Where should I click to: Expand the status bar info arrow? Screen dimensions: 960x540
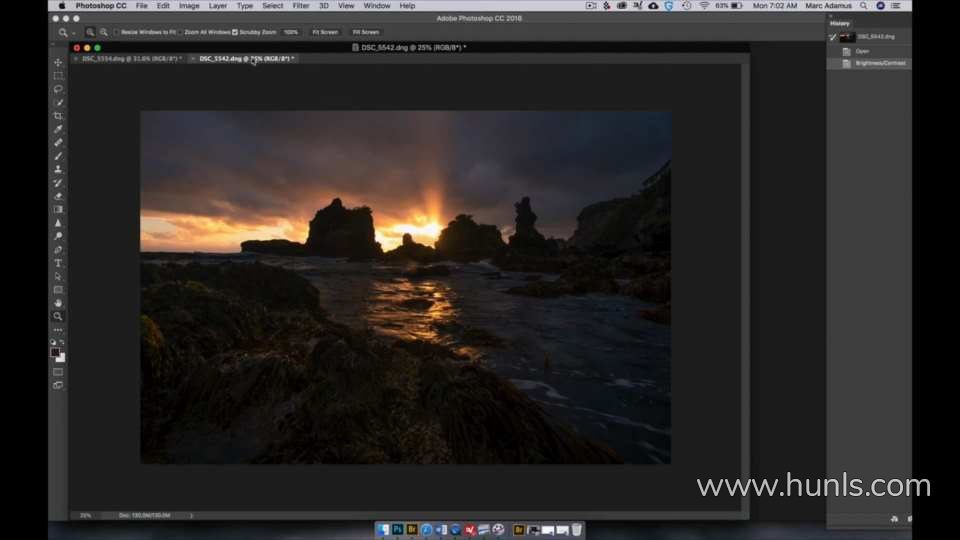(x=191, y=515)
